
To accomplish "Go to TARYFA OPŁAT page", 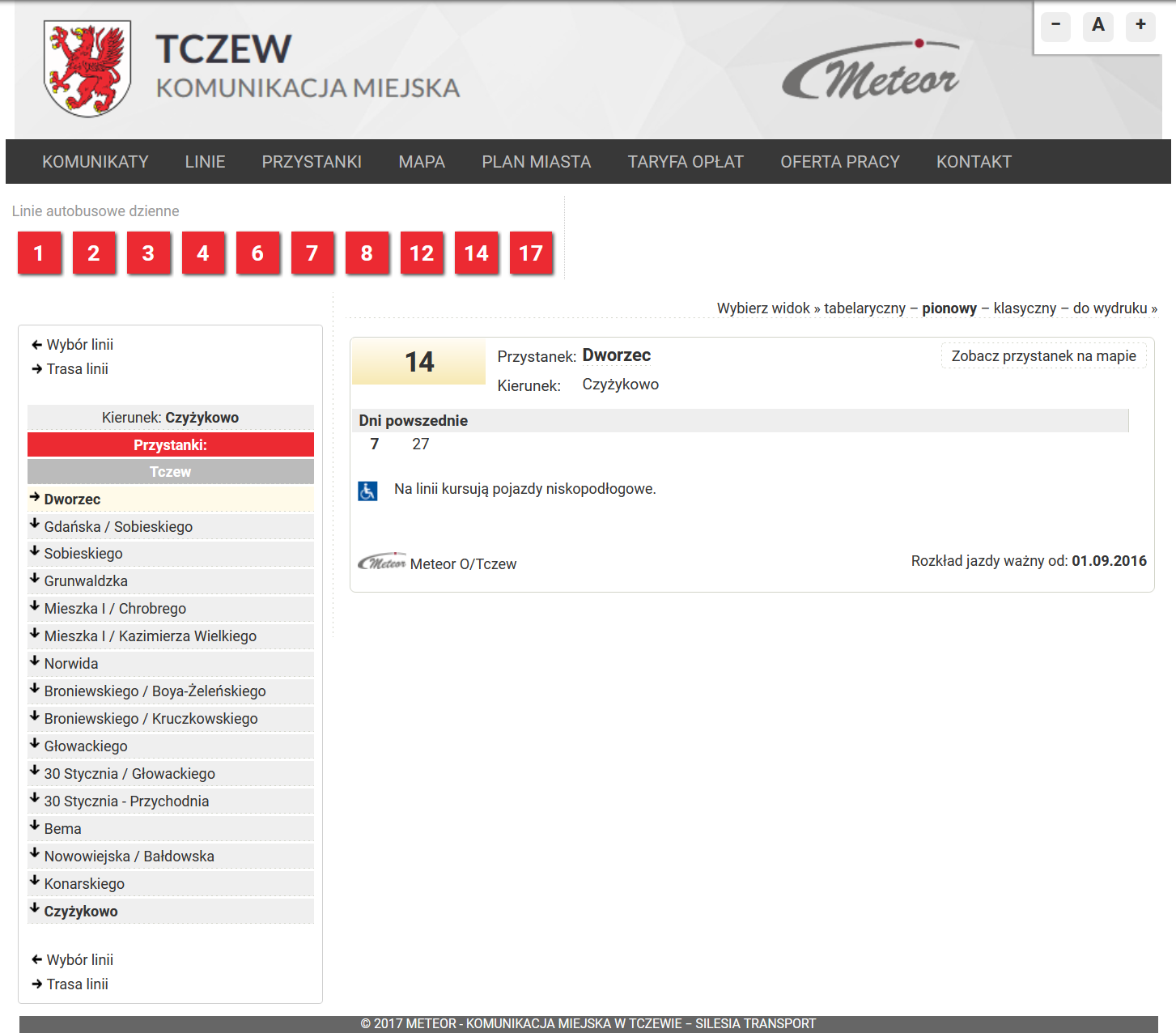I will 686,162.
